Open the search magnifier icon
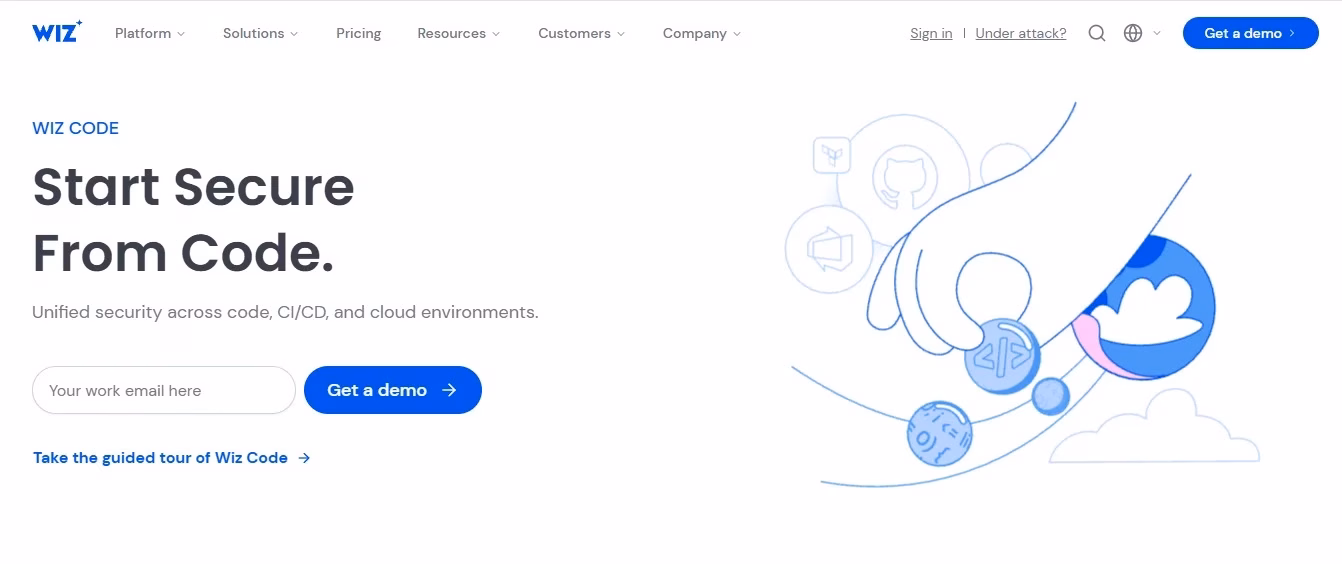Screen dimensions: 1342x564 (x=1097, y=33)
